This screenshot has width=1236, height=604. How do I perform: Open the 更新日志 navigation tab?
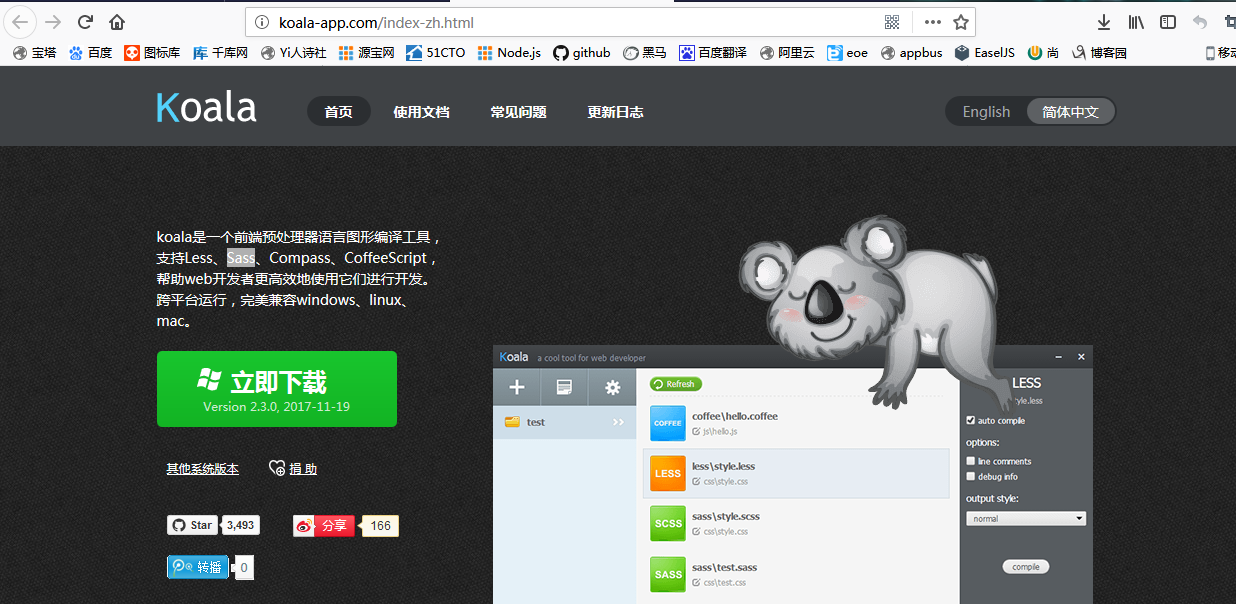pos(615,112)
